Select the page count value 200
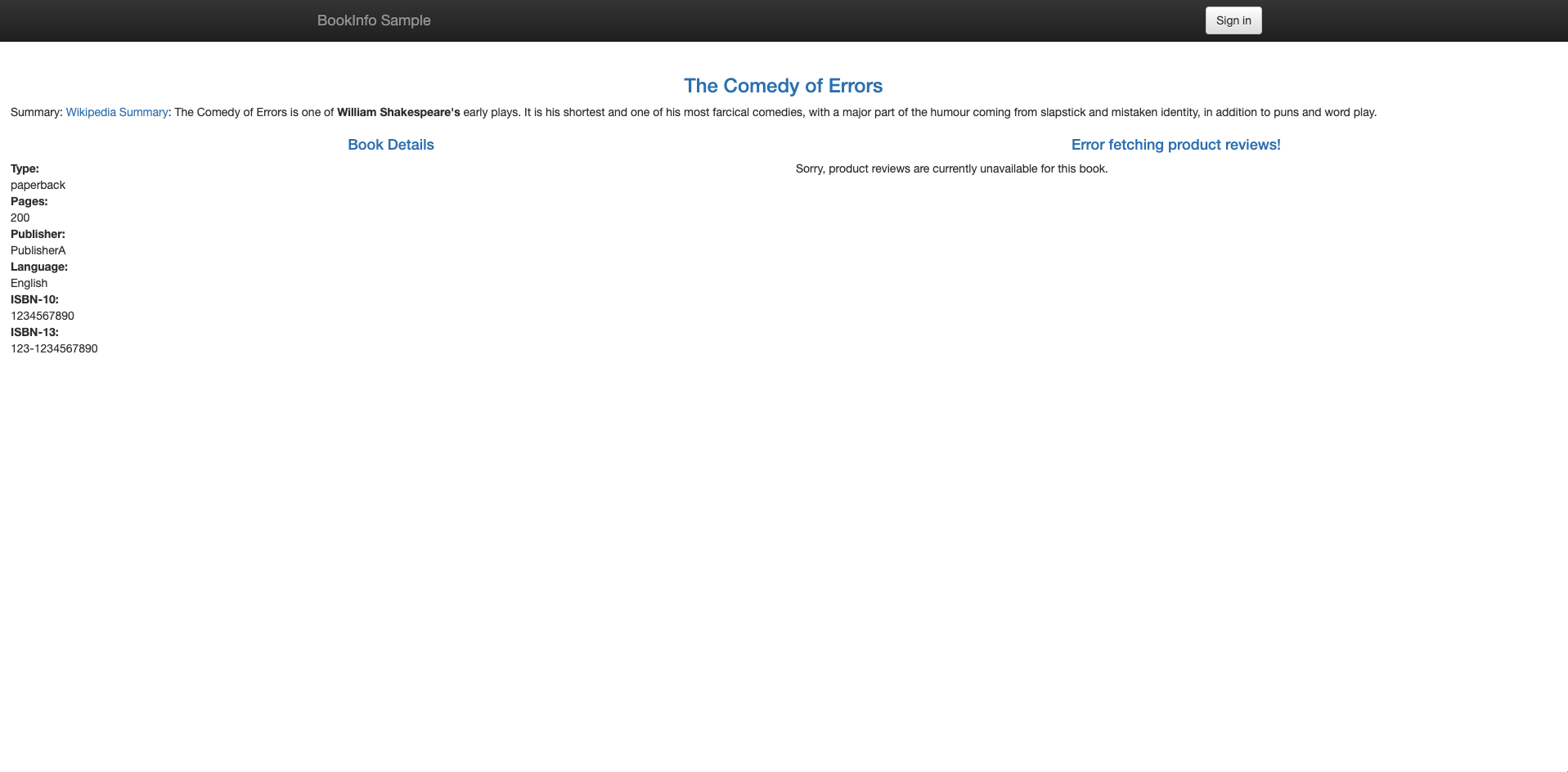The height and width of the screenshot is (772, 1568). point(20,218)
